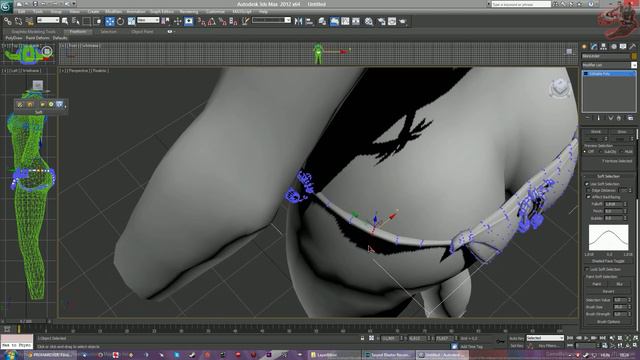Collapse the Soft Selection rollout
Viewport: 640px width, 360px height.
point(608,176)
